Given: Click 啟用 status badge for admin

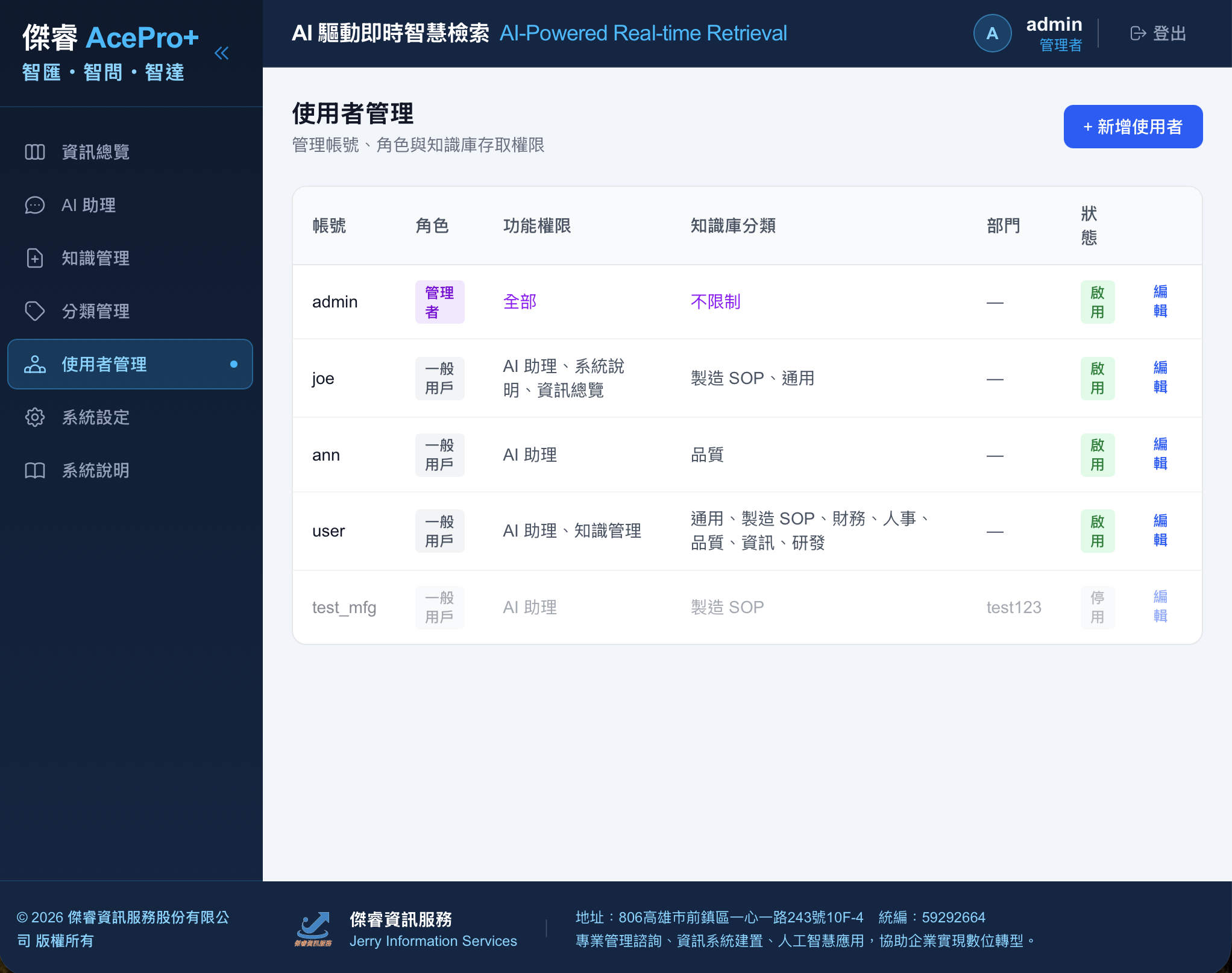Looking at the screenshot, I should point(1098,302).
